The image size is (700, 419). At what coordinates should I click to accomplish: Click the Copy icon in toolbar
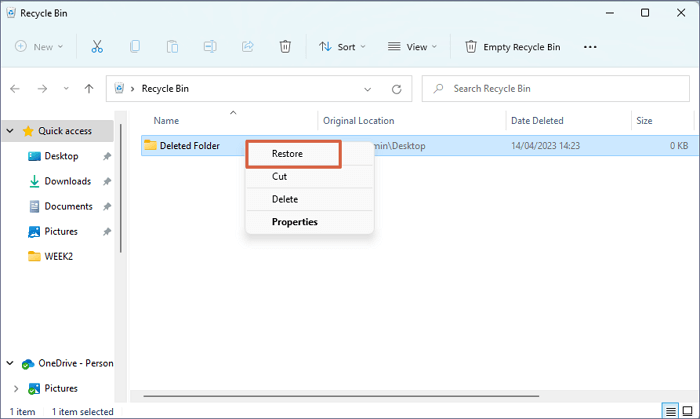tap(134, 47)
